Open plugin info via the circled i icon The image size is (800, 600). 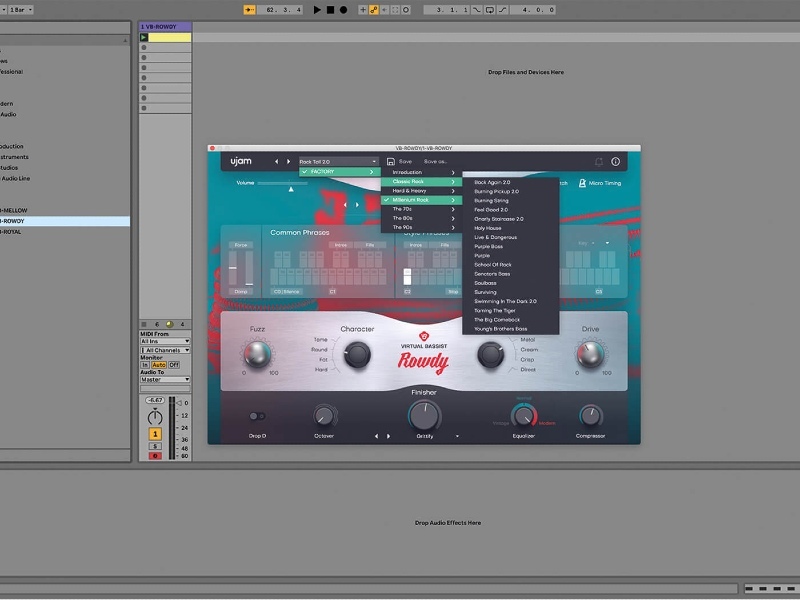(x=615, y=161)
